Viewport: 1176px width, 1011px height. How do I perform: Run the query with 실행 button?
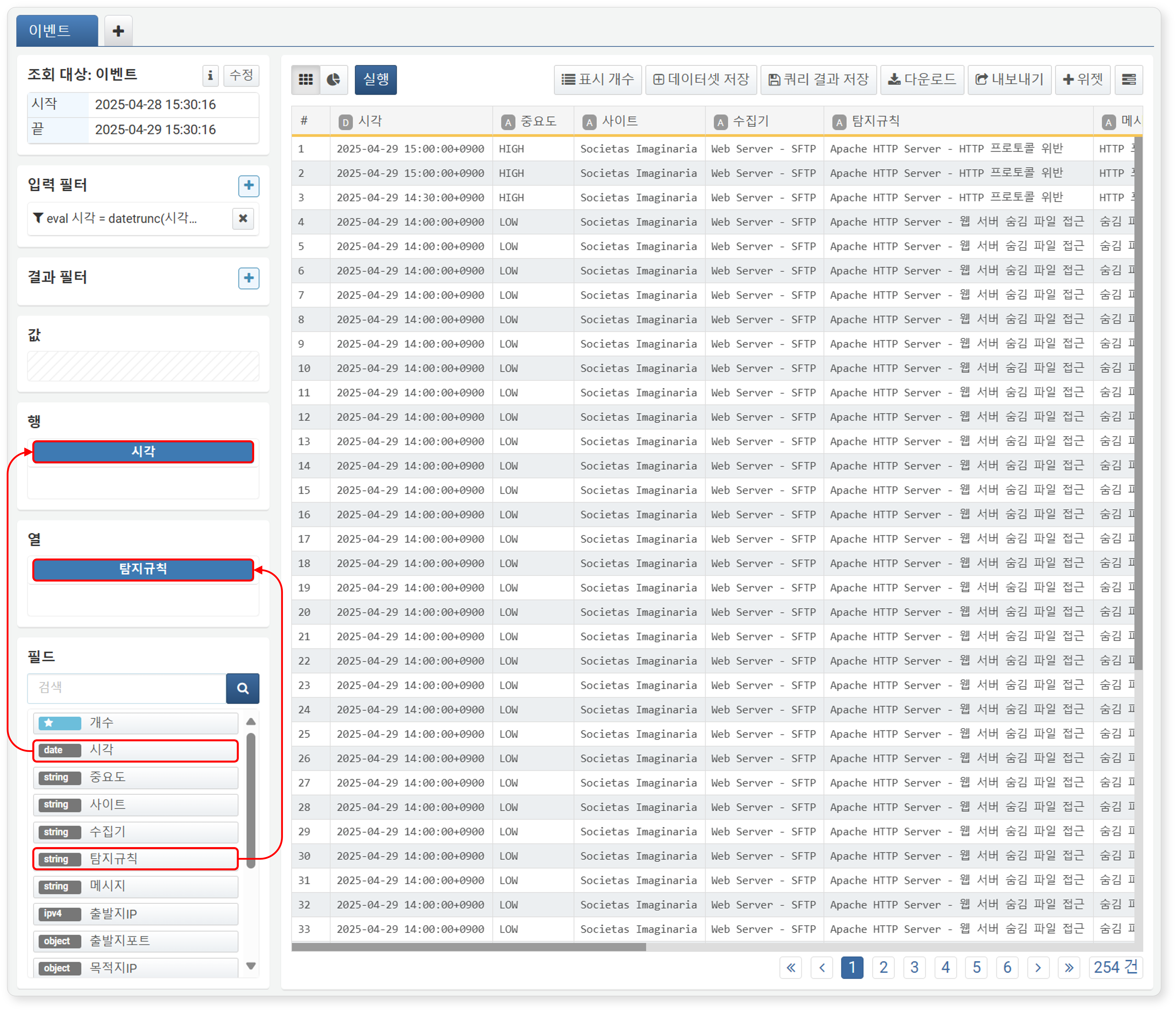pos(376,79)
